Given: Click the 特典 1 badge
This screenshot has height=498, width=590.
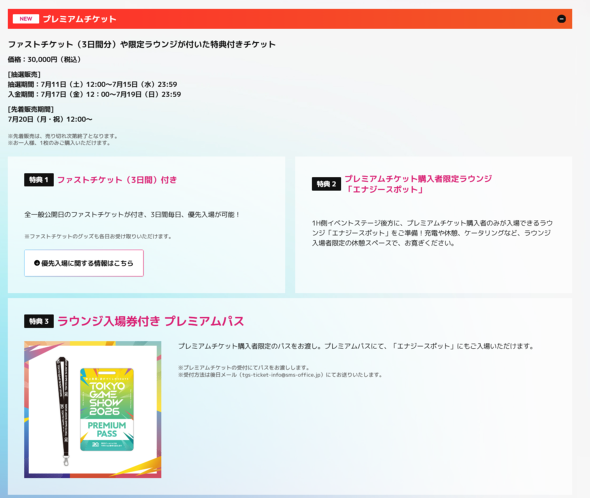Looking at the screenshot, I should pos(39,180).
